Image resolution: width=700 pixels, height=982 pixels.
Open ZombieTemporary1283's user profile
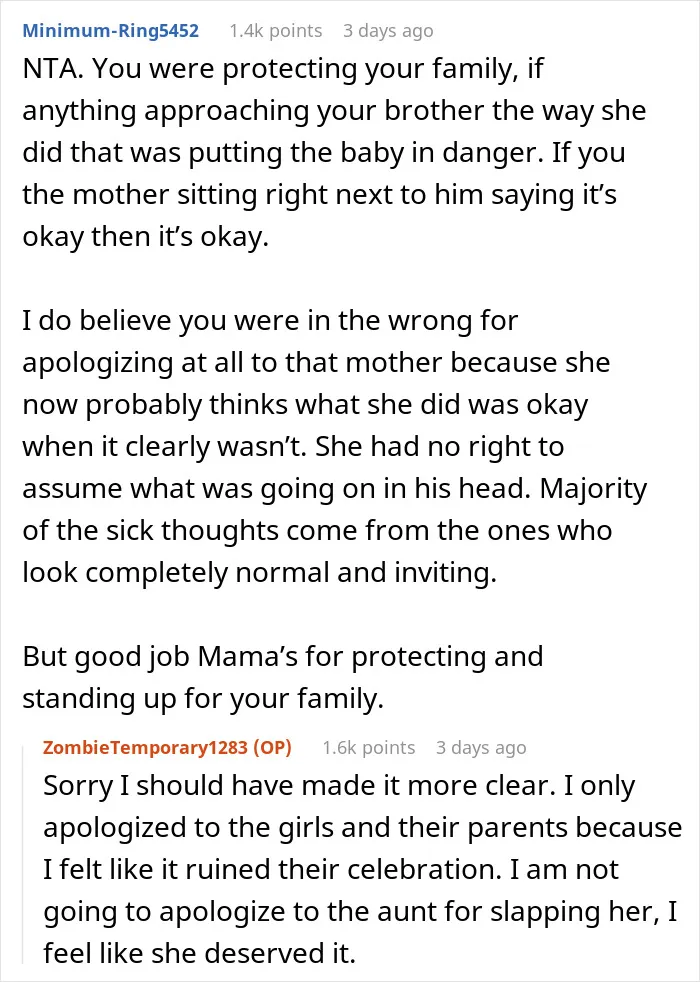pyautogui.click(x=145, y=747)
